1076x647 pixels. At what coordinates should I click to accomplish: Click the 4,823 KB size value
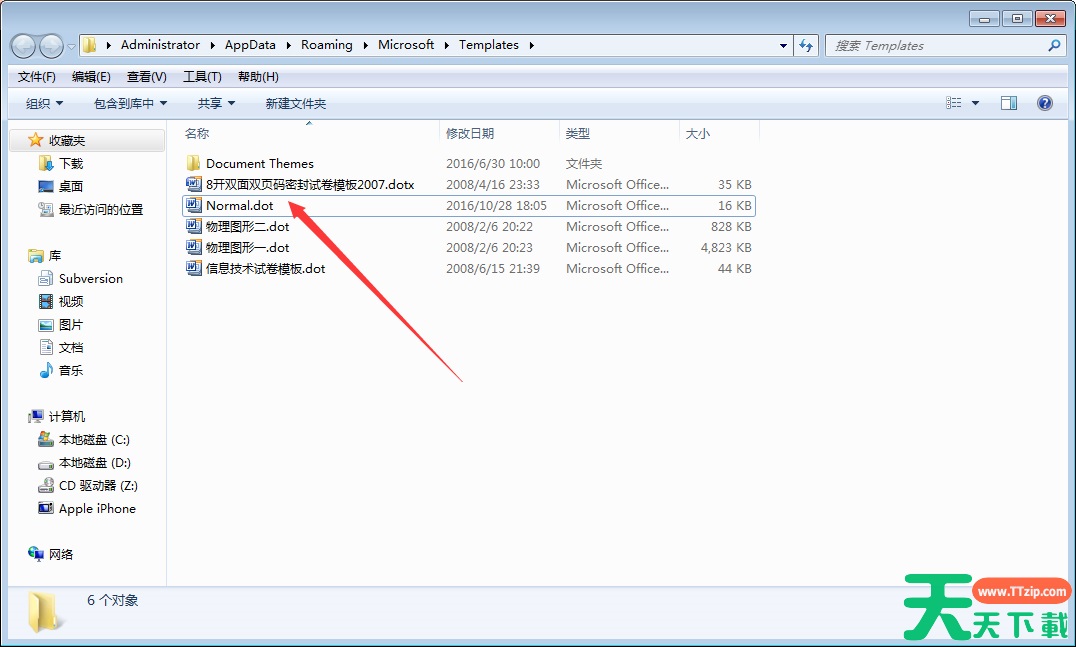726,247
